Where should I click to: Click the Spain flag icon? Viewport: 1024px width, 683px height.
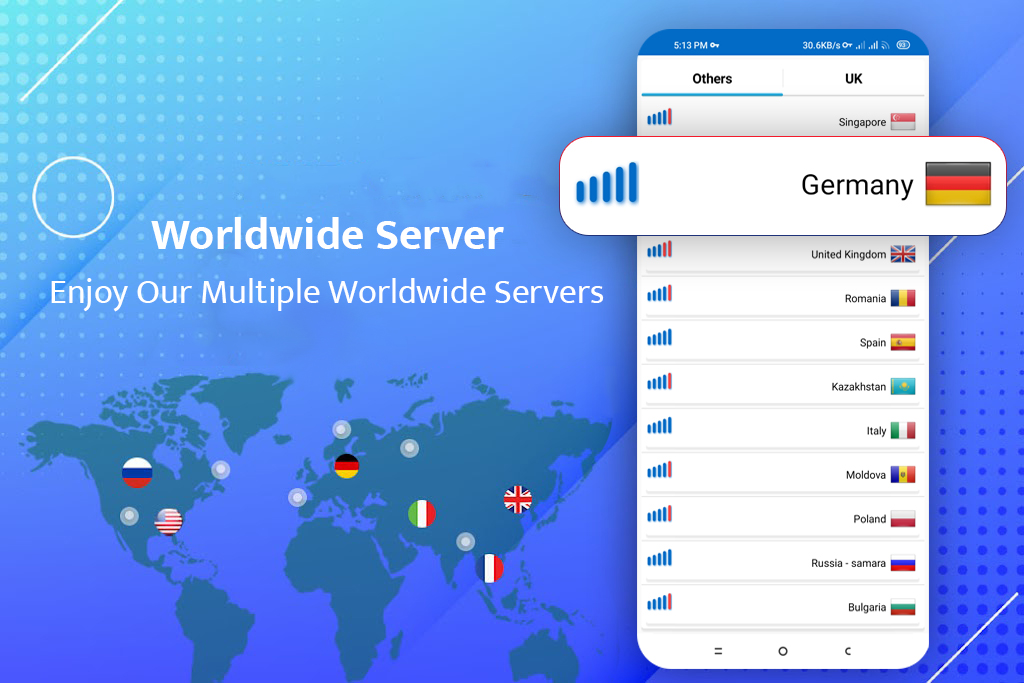click(903, 342)
